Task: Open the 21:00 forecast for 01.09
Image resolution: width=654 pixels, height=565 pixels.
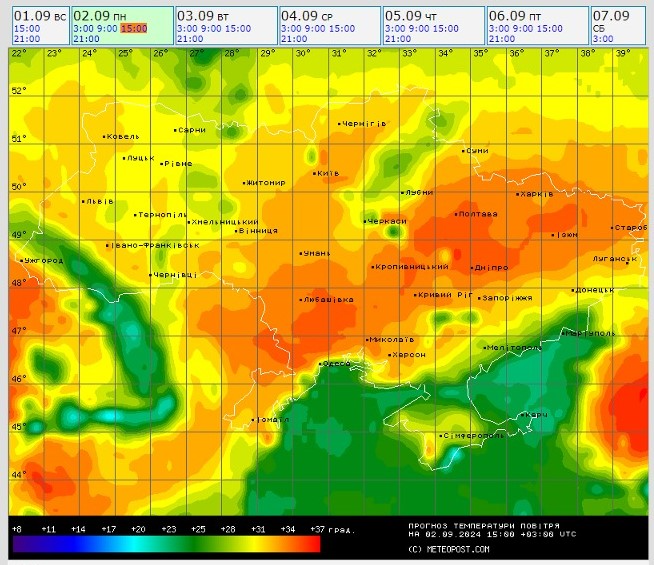Action: pos(27,39)
